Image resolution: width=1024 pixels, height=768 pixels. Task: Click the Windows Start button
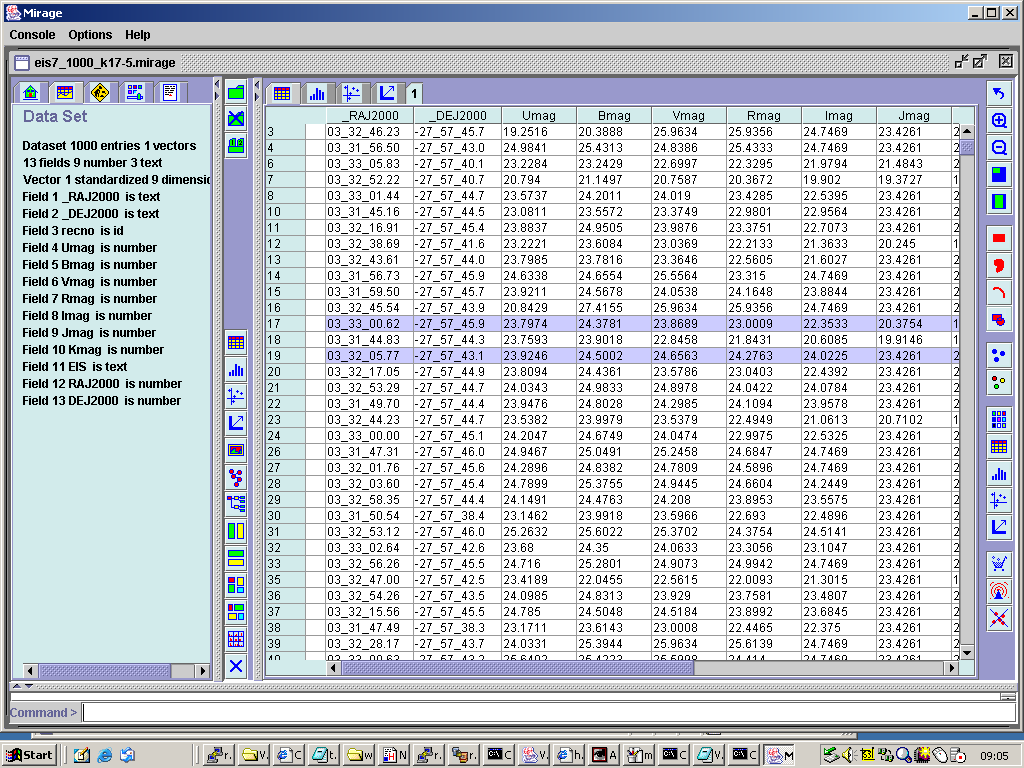[x=29, y=755]
